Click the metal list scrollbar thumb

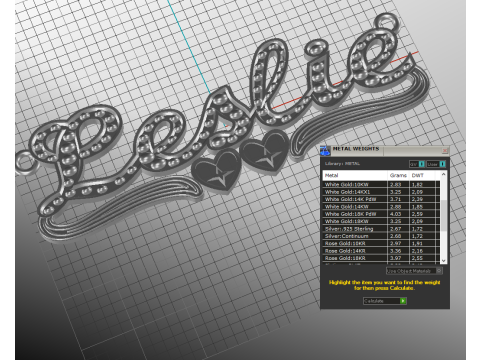443,215
